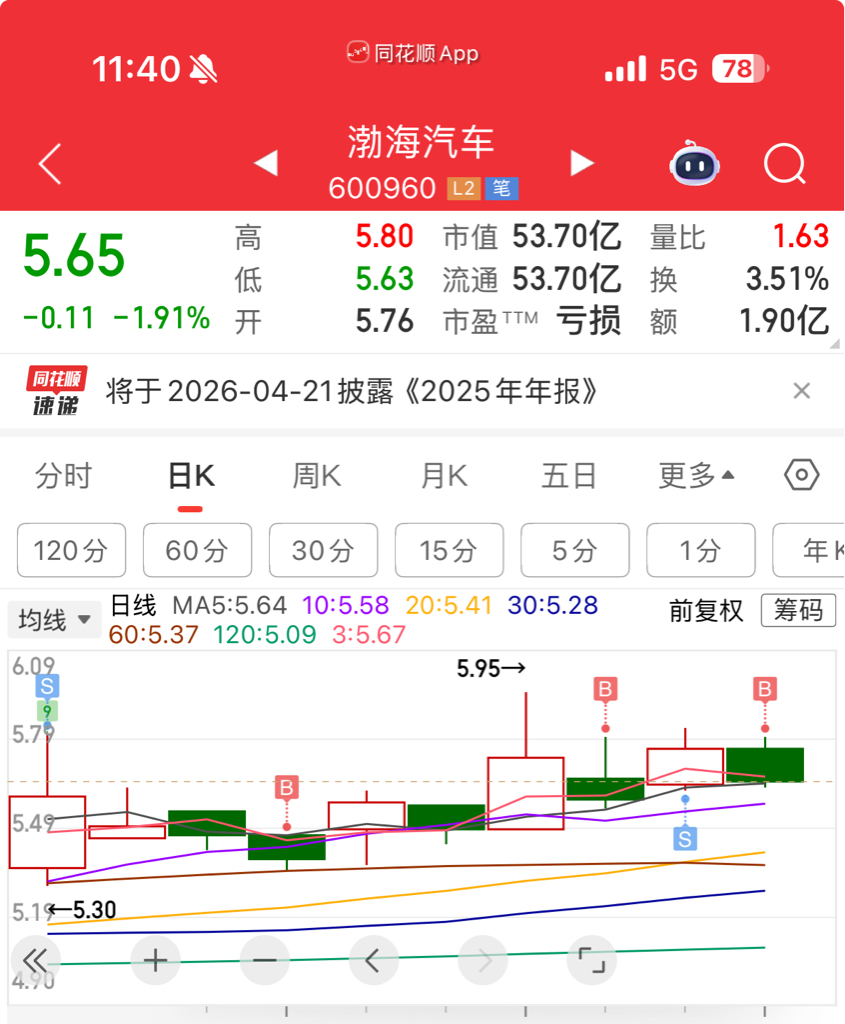Tap the tall red candle near 5.95

526,793
